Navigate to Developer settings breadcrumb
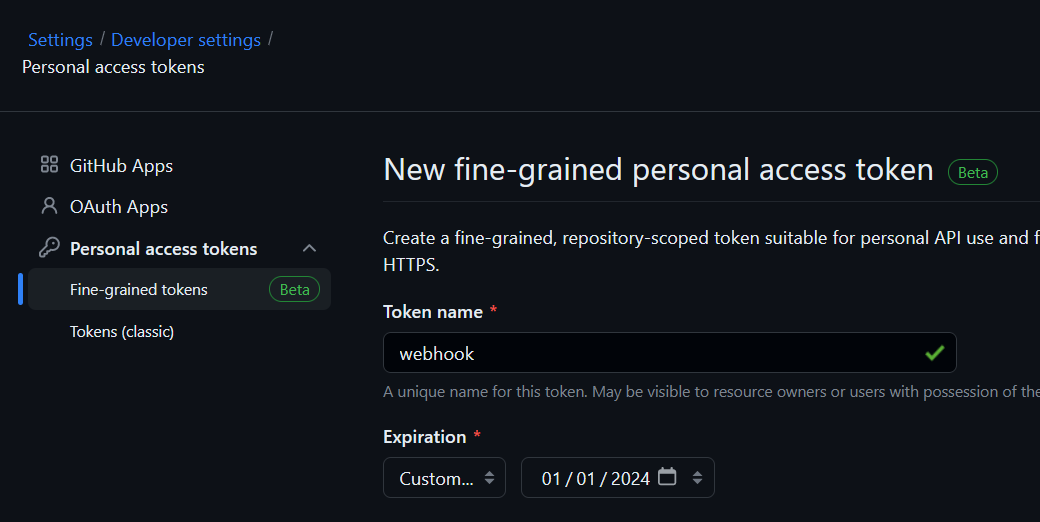This screenshot has width=1040, height=522. pos(186,40)
